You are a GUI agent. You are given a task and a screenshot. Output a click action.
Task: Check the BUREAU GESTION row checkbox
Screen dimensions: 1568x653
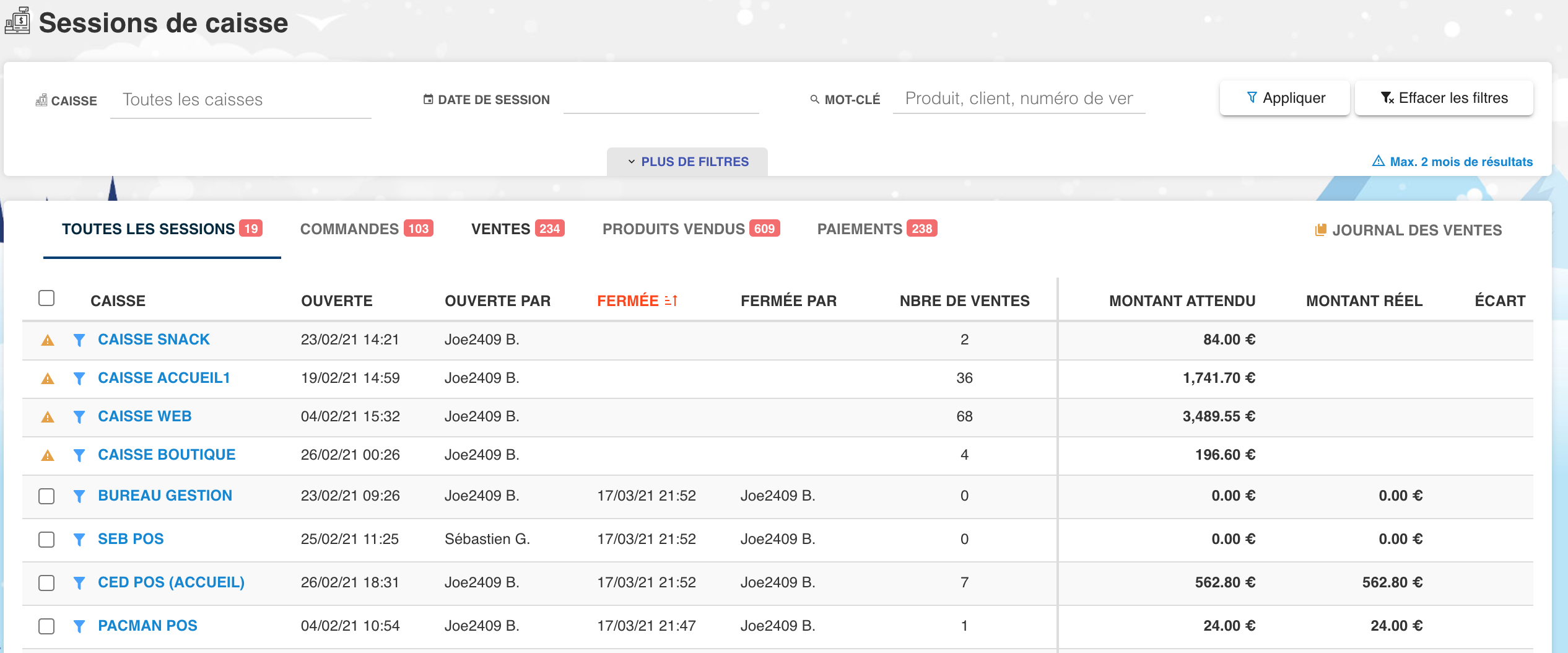click(46, 496)
